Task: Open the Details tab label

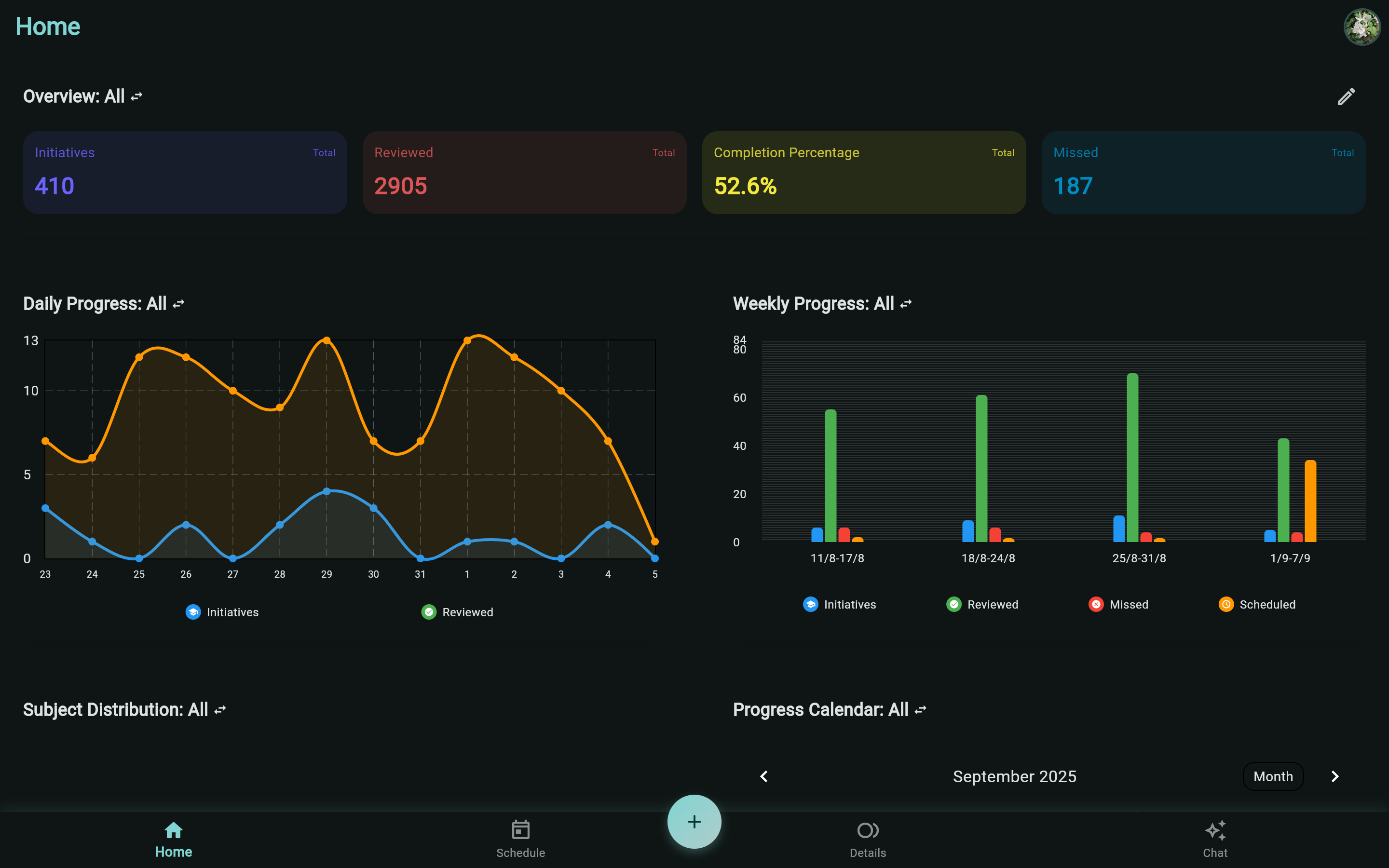Action: tap(868, 853)
